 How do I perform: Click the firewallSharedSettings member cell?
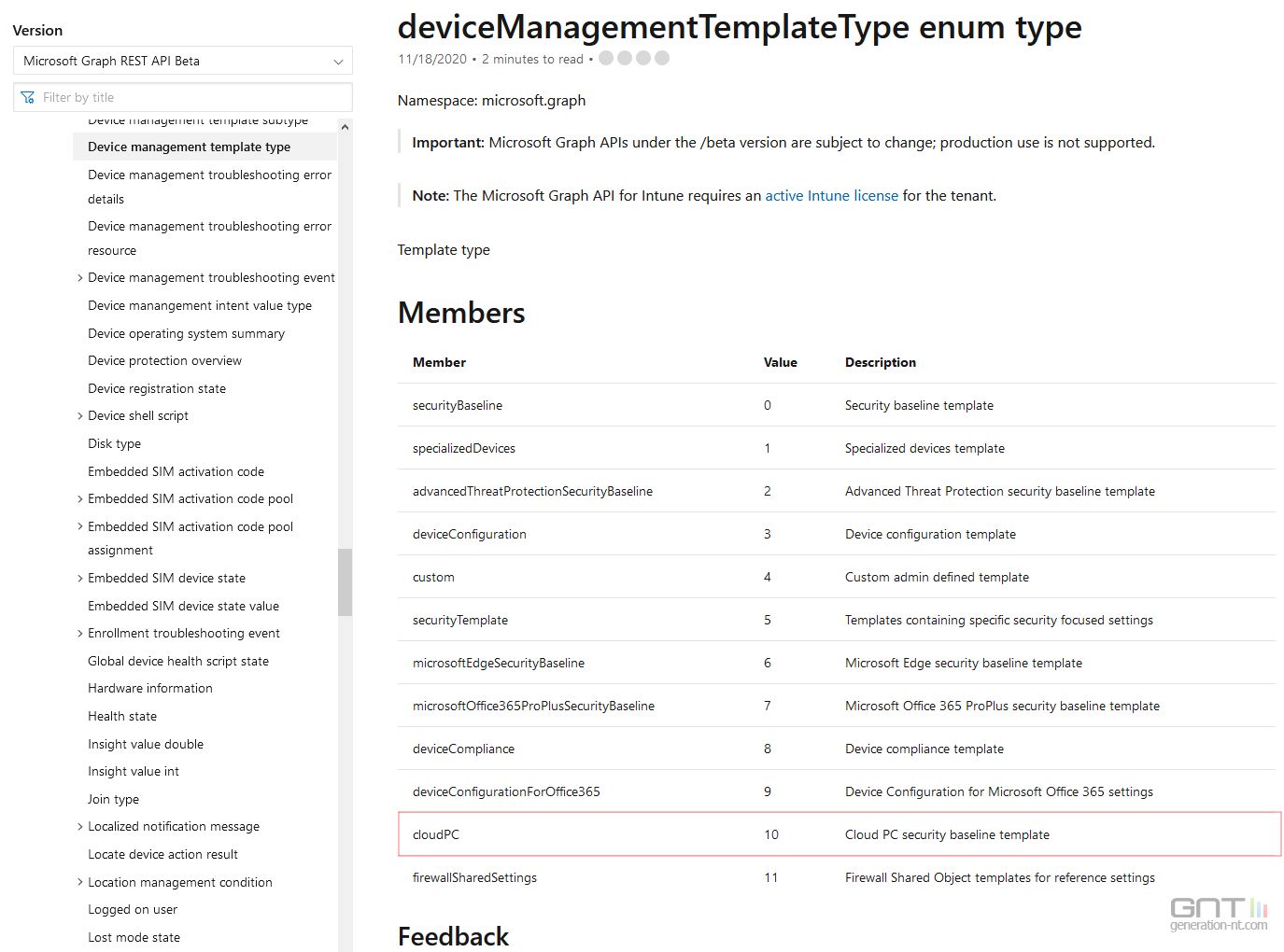coord(474,877)
